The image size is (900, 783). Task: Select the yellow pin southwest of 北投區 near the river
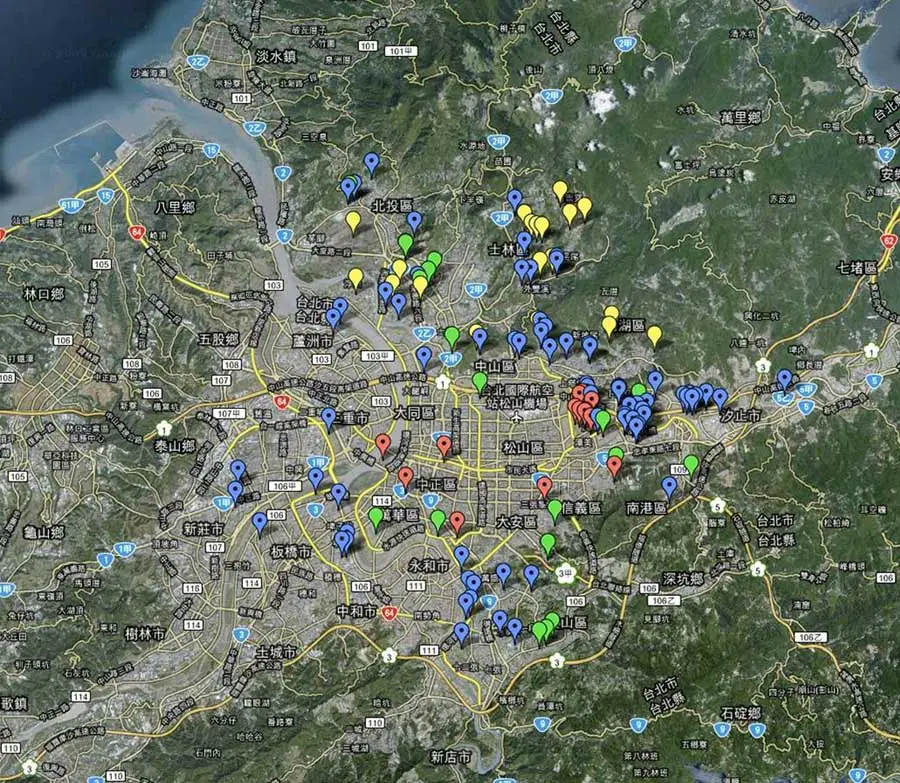(356, 278)
